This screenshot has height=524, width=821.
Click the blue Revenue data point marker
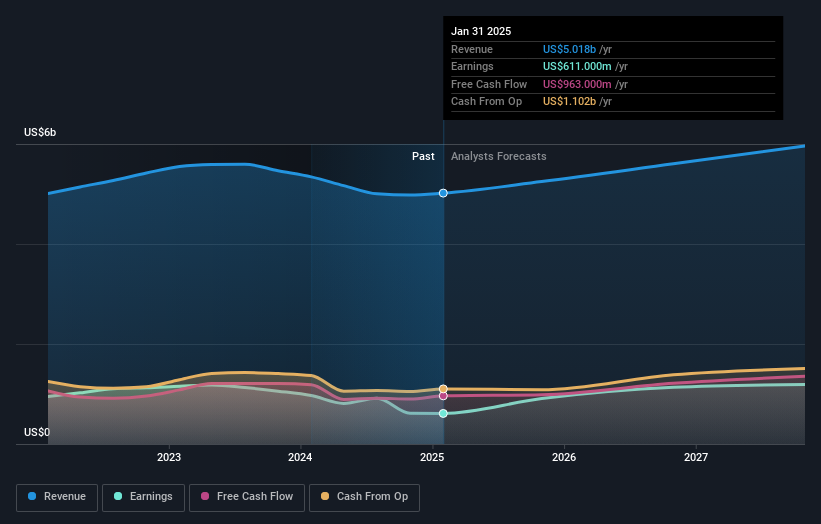[443, 193]
